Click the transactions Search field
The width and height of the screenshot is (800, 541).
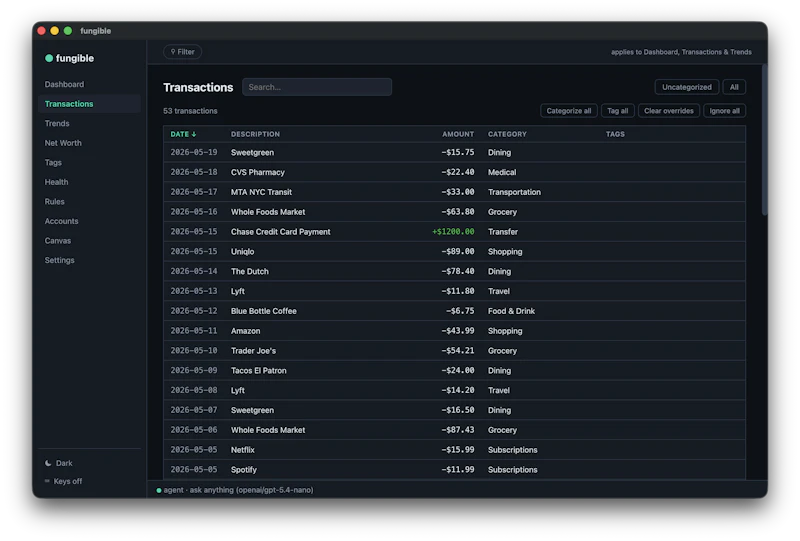317,87
